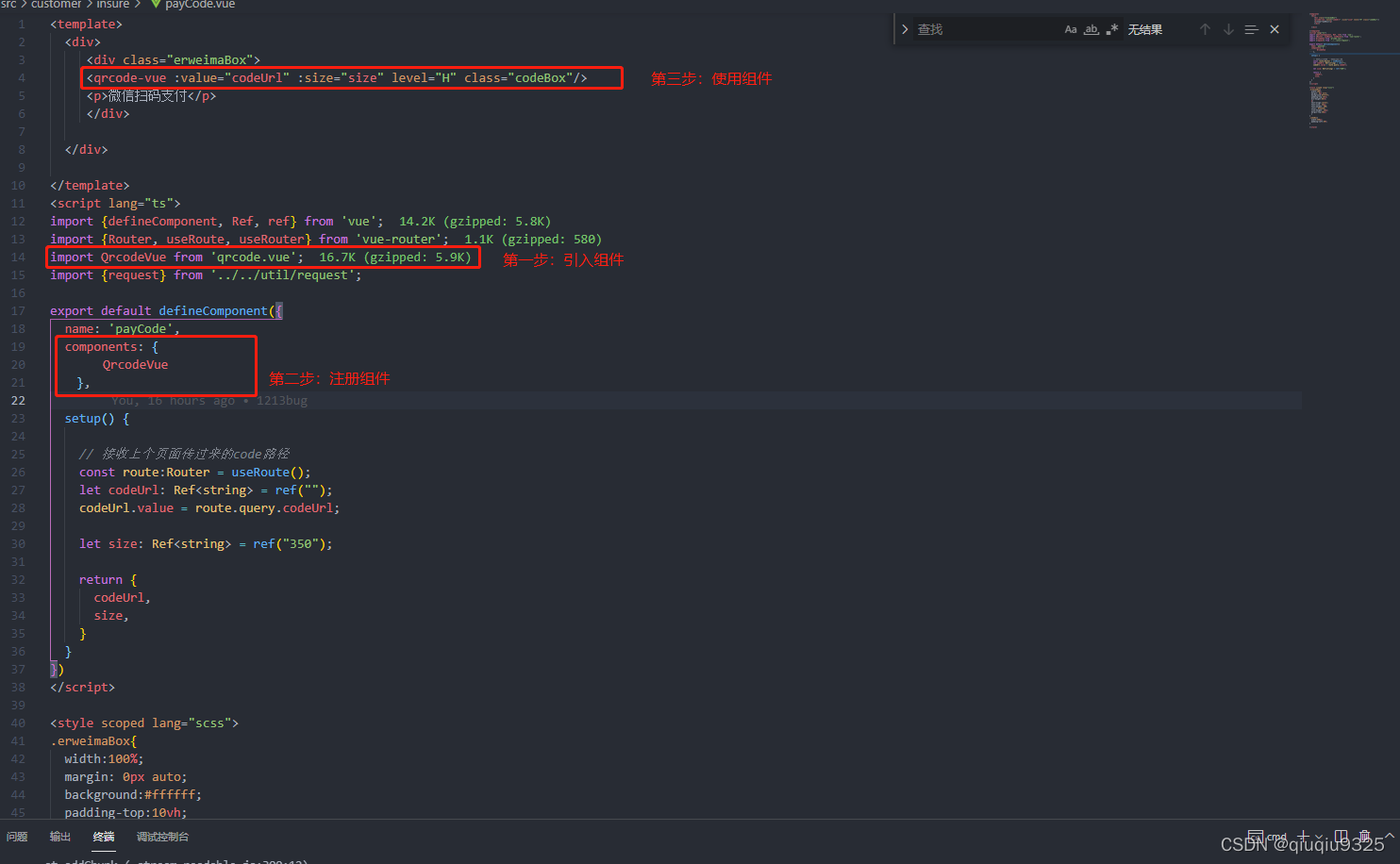The height and width of the screenshot is (864, 1400).
Task: Click 'useRoute()' call on line 26
Action: tap(267, 472)
